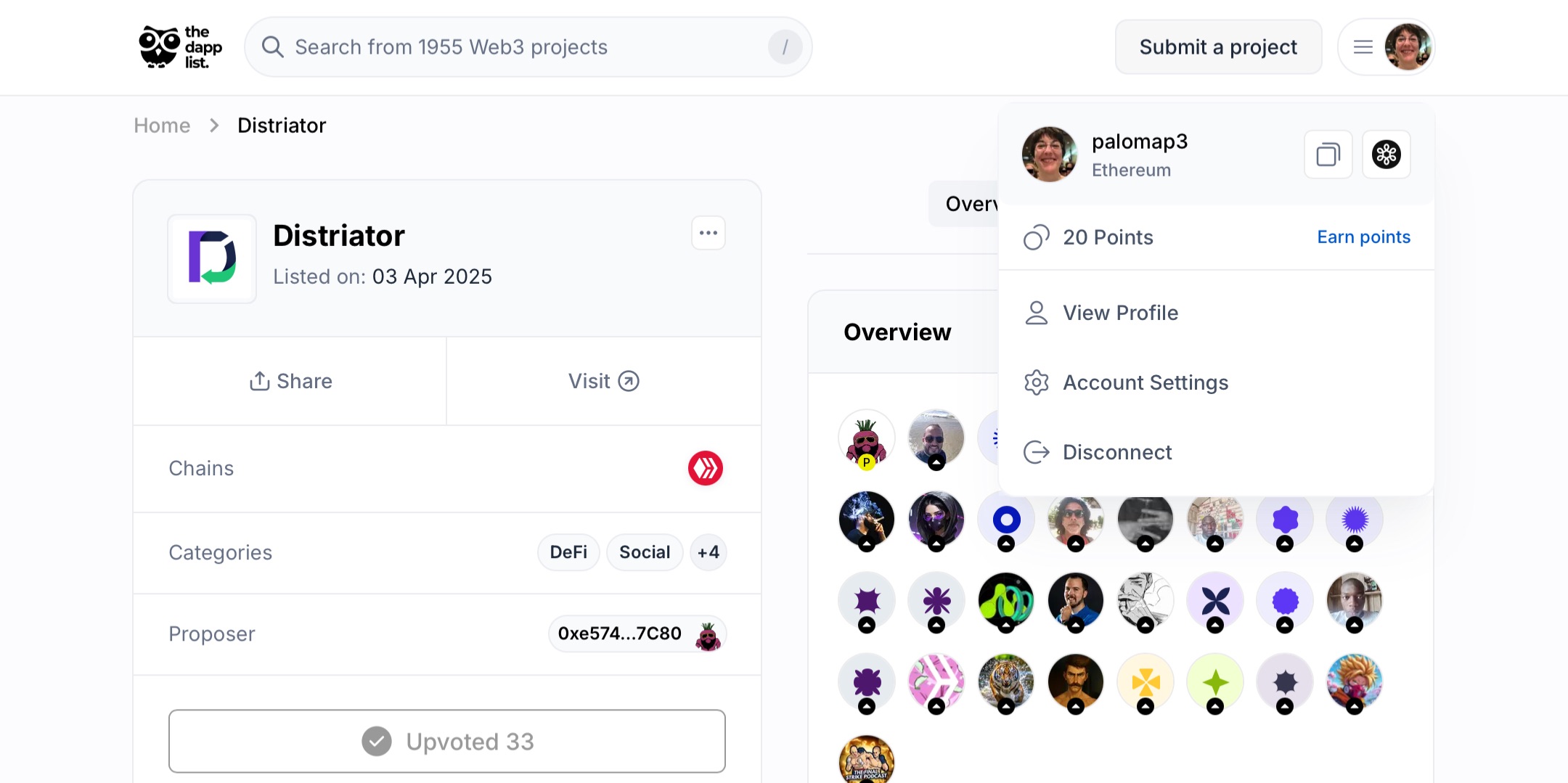
Task: Click the search magnifier icon
Action: pyautogui.click(x=272, y=47)
